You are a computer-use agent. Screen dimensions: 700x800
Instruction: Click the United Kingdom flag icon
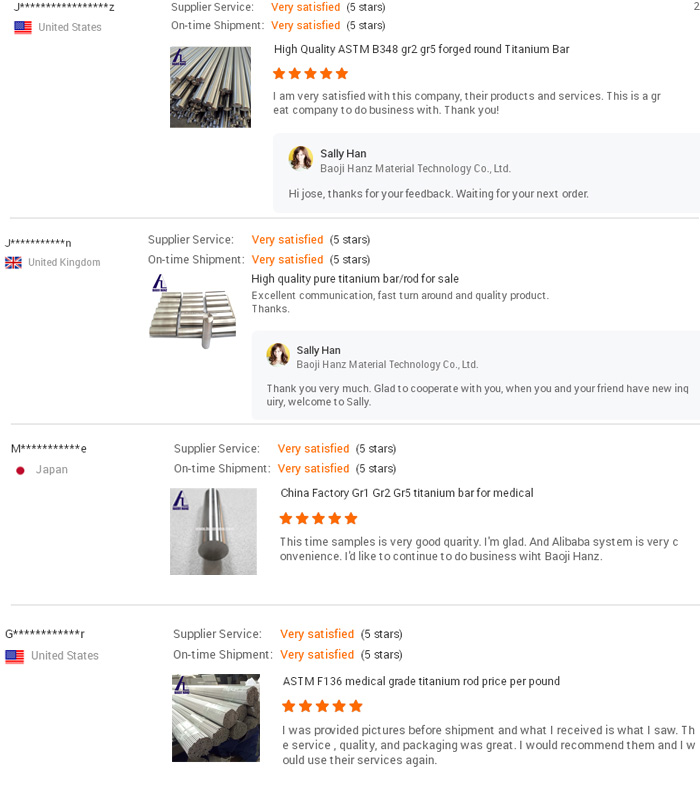[13, 263]
